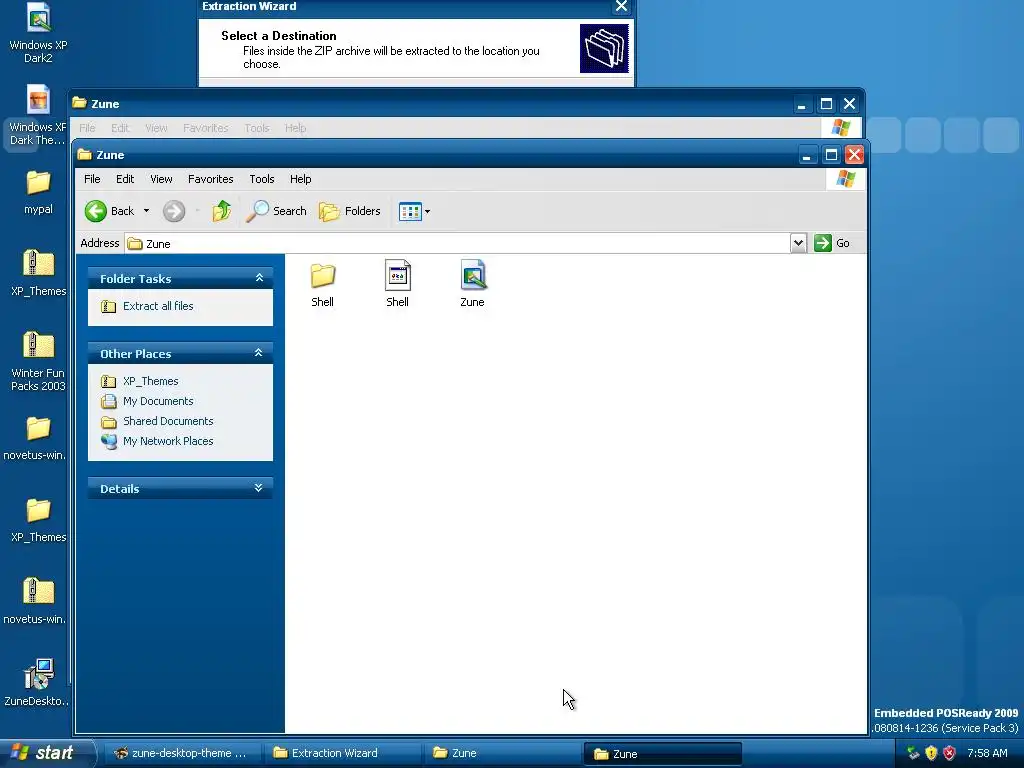Click the Tools menu in back Zune window
The image size is (1024, 768).
(x=257, y=128)
